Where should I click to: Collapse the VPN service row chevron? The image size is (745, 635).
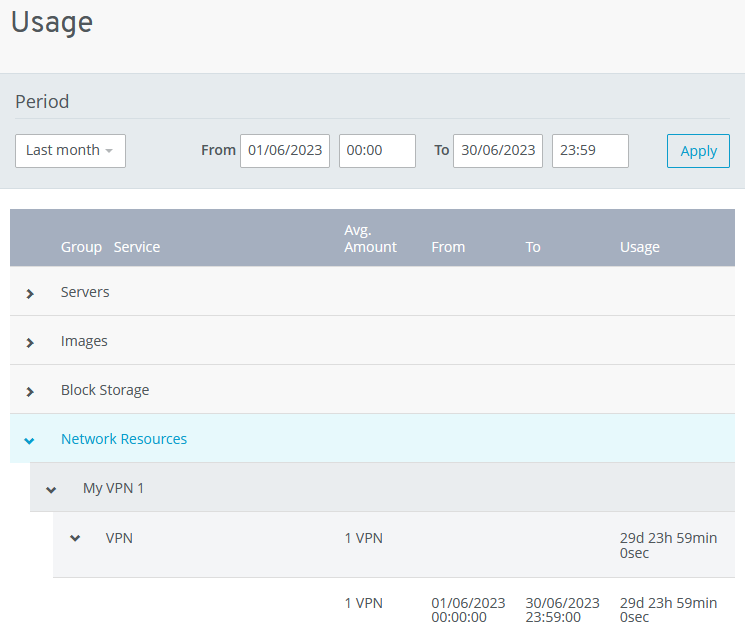click(x=75, y=538)
